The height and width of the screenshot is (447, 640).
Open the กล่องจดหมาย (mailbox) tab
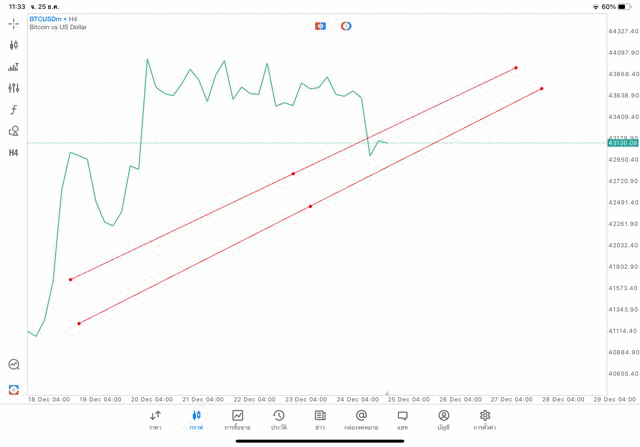point(361,420)
